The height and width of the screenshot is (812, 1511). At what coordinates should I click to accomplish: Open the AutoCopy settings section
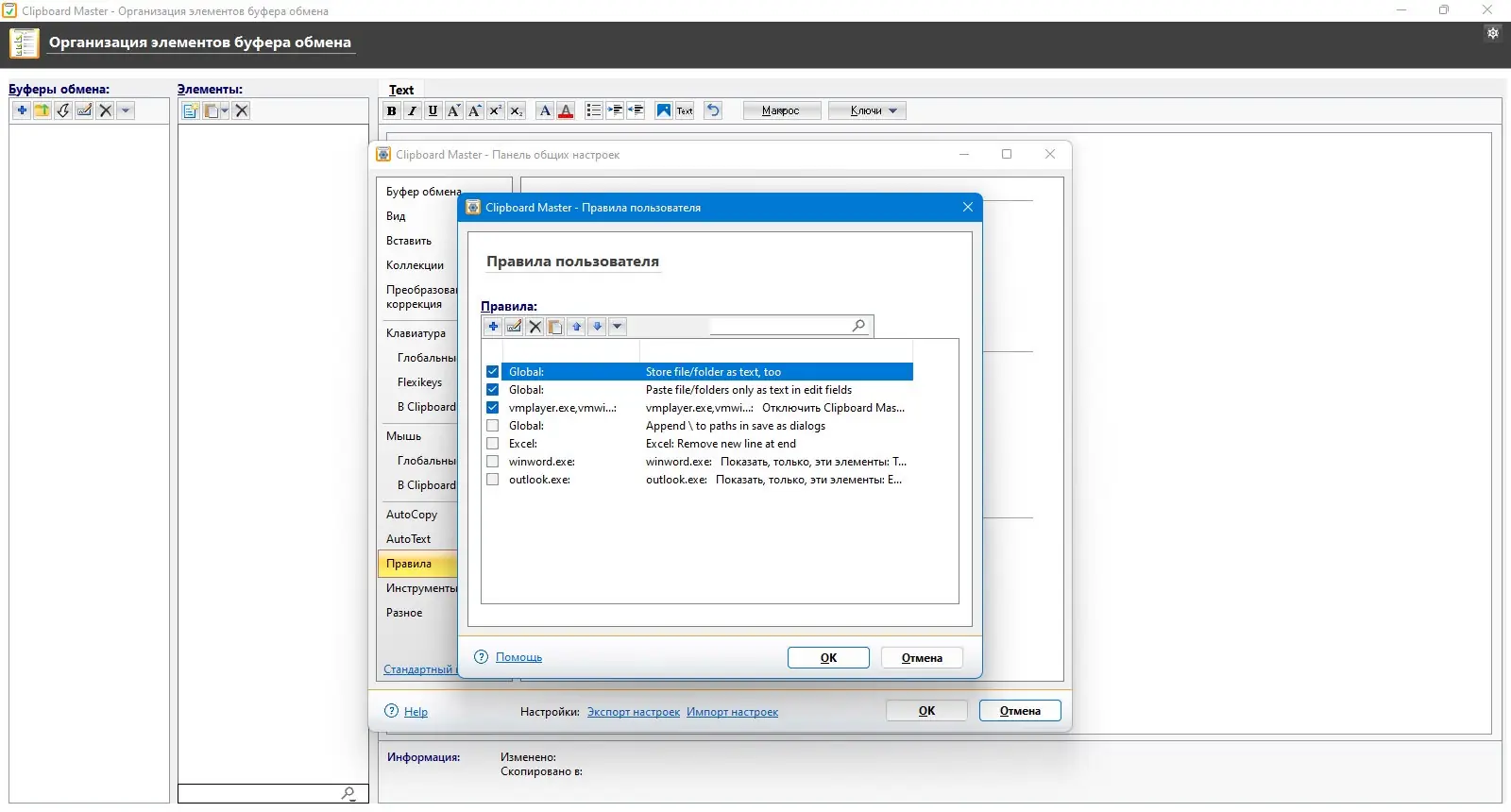coord(412,515)
